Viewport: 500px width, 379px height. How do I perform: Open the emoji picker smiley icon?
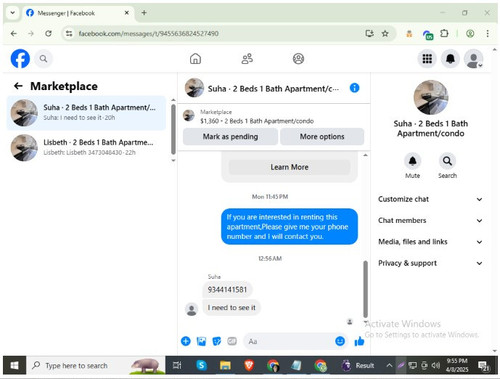click(340, 341)
